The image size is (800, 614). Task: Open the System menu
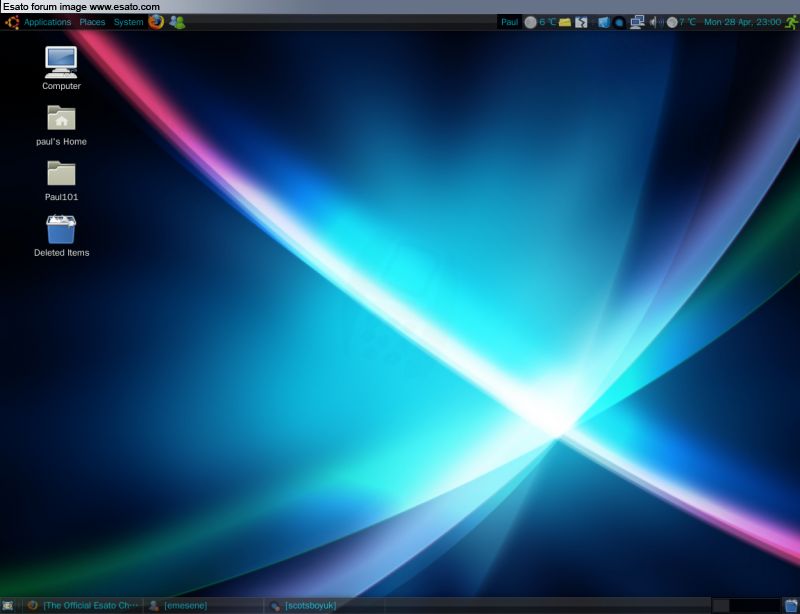[128, 22]
